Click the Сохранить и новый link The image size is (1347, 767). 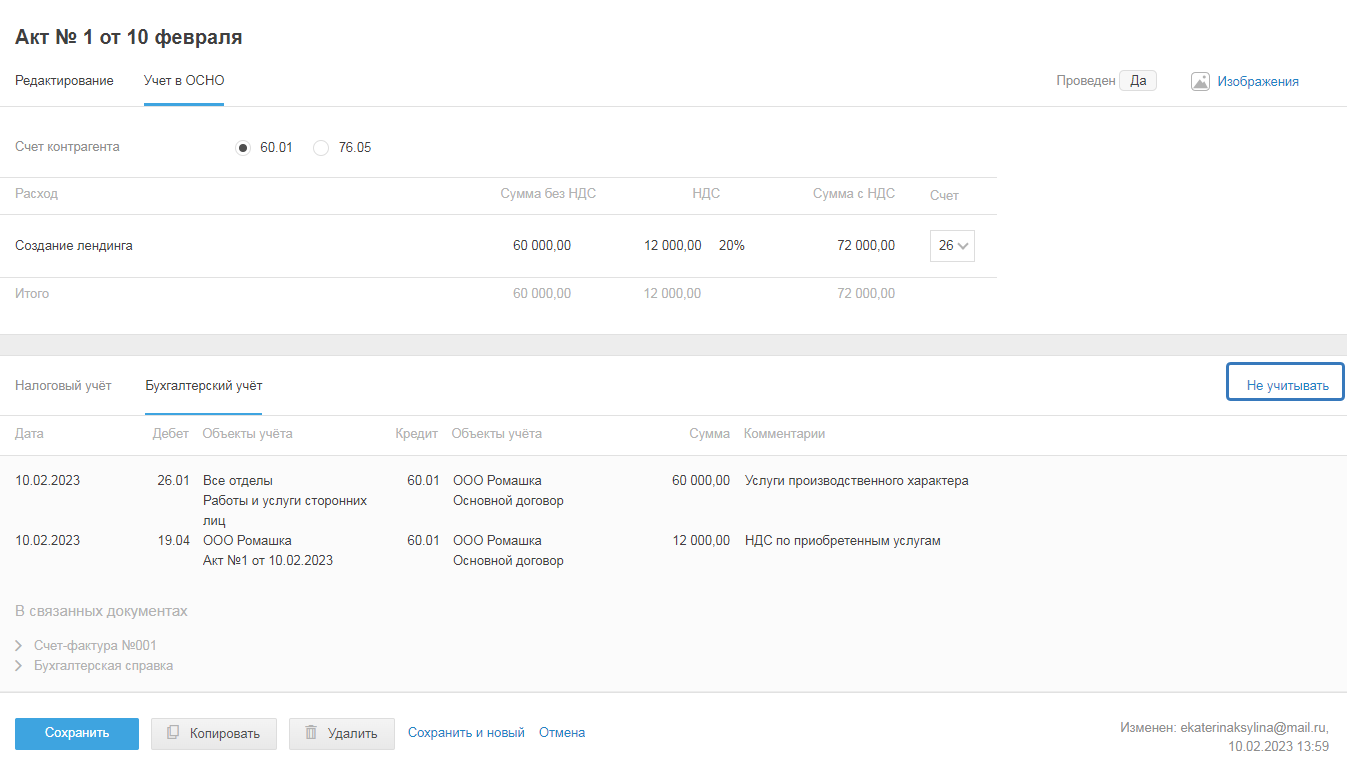(x=466, y=733)
